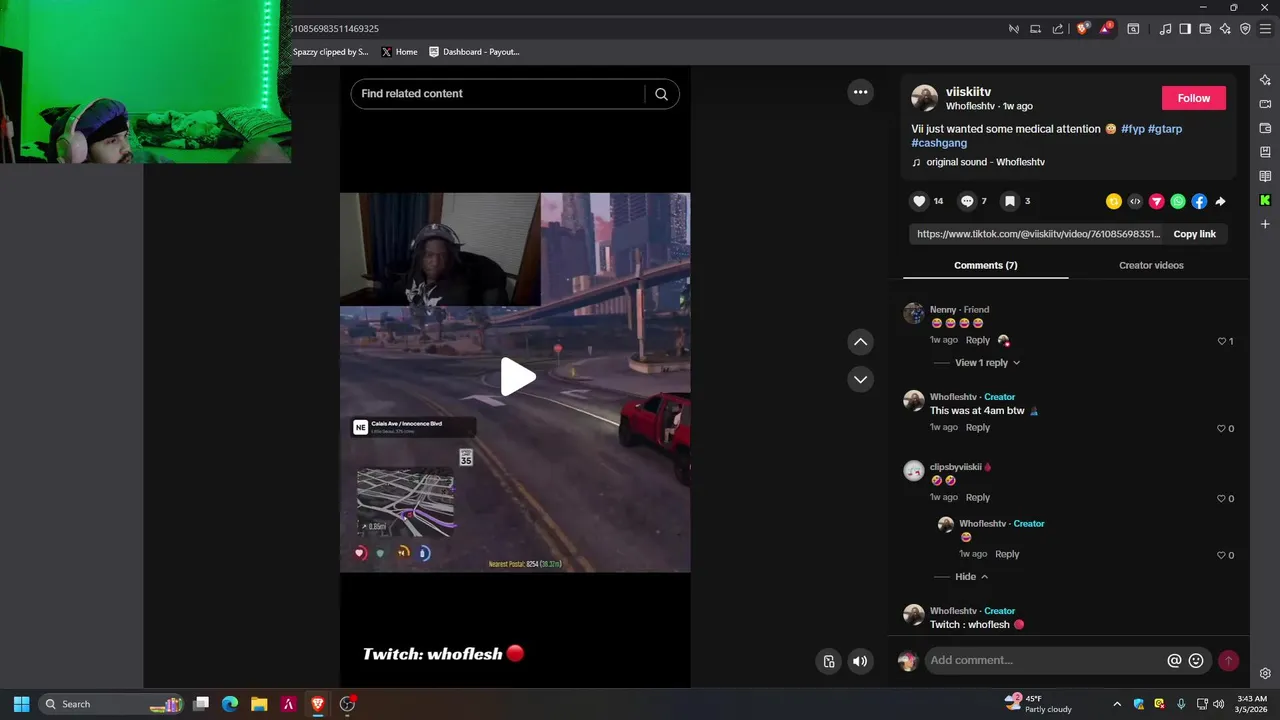The height and width of the screenshot is (720, 1280).
Task: Play the TikTok video
Action: coord(517,377)
